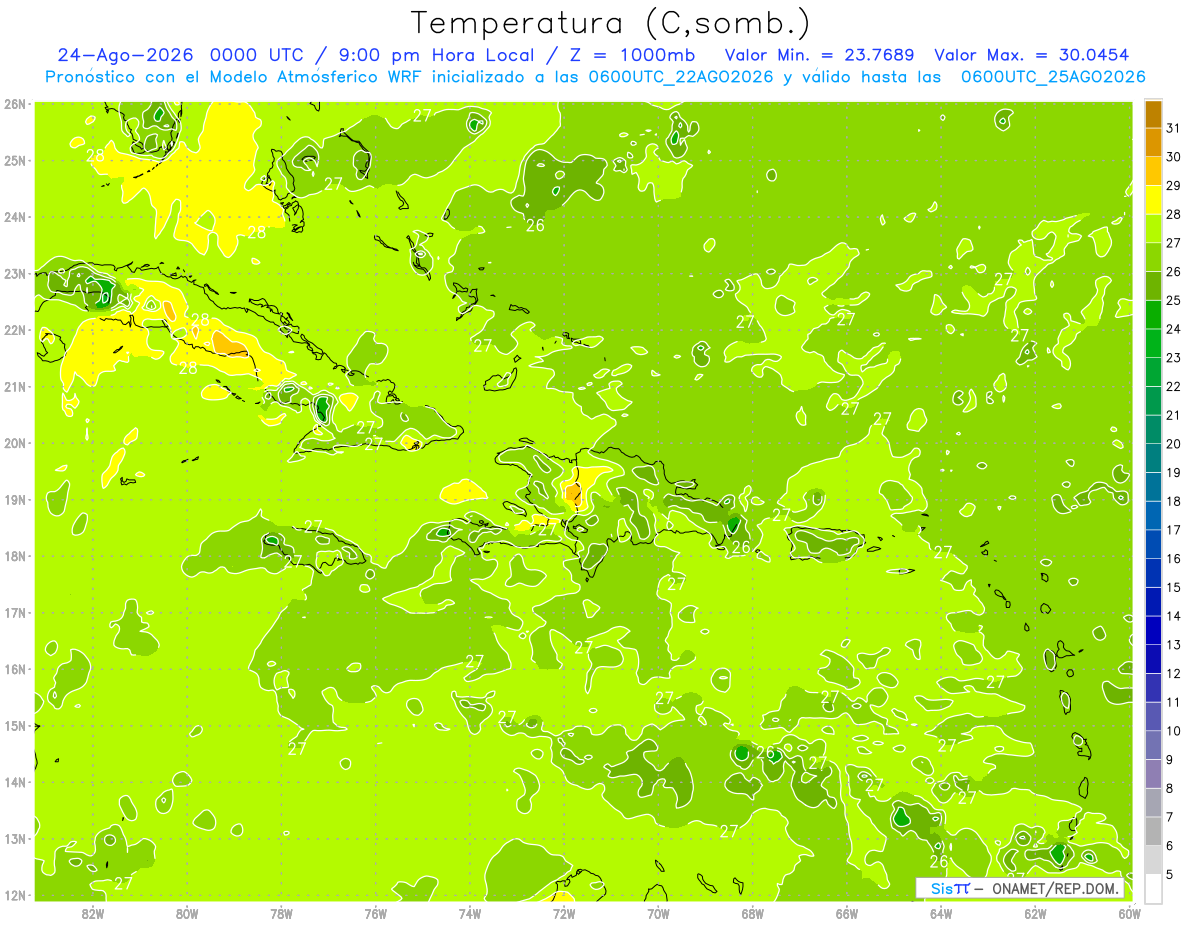This screenshot has height=927, width=1200.
Task: Pick the white legend swatch below 5
Action: [x=1153, y=888]
